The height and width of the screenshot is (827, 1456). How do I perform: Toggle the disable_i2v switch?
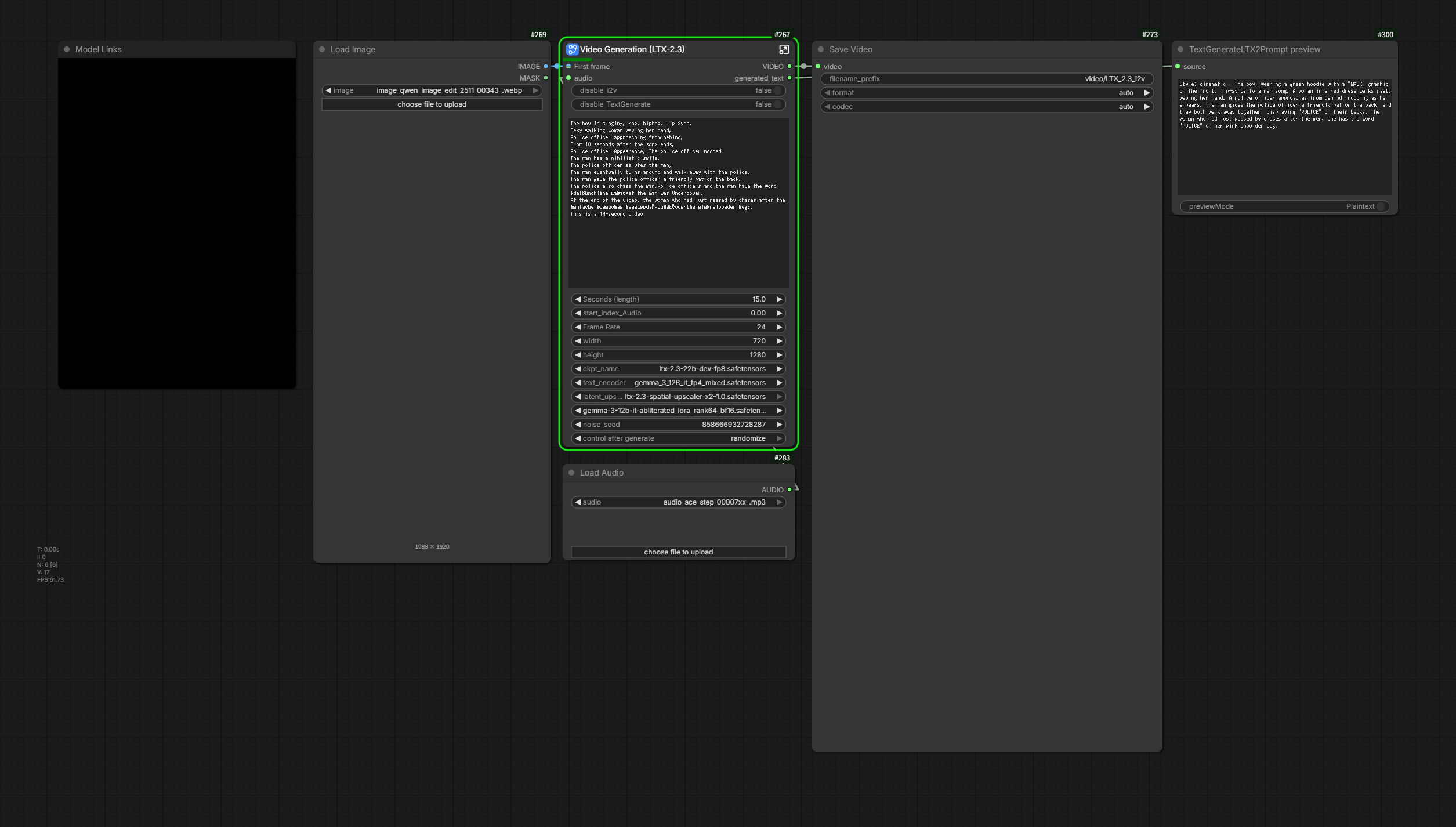[777, 90]
